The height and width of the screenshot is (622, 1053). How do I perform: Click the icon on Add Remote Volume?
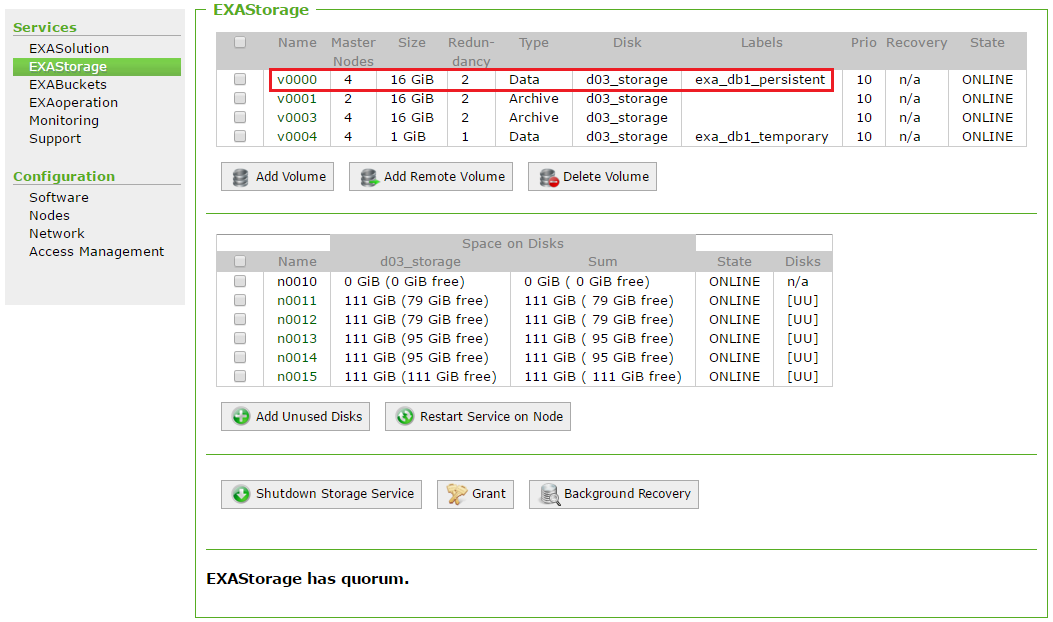point(369,177)
